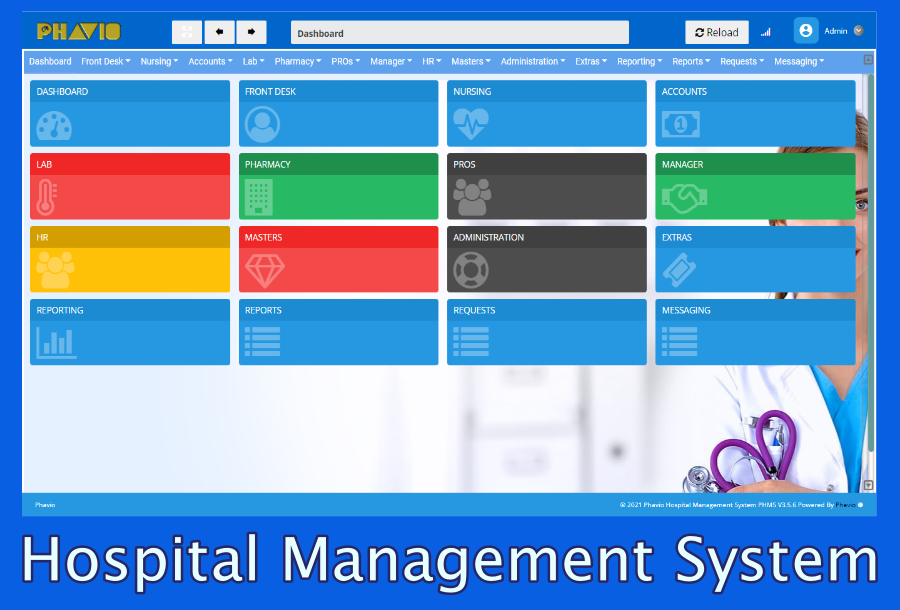Open Pharmacy via the building icon

259,198
